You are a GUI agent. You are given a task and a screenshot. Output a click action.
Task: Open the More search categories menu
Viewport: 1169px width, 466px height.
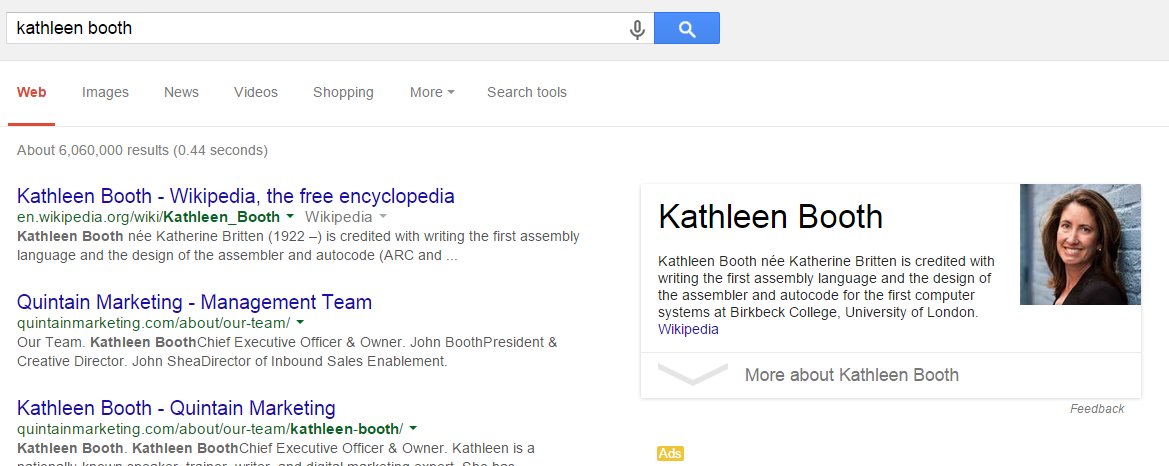click(x=432, y=92)
